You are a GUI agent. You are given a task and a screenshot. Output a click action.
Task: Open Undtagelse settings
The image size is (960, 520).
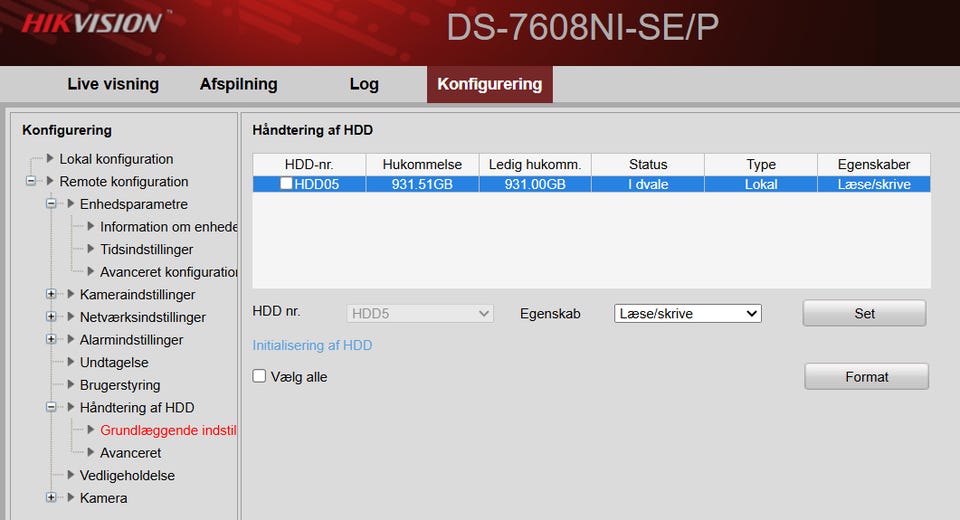coord(114,363)
